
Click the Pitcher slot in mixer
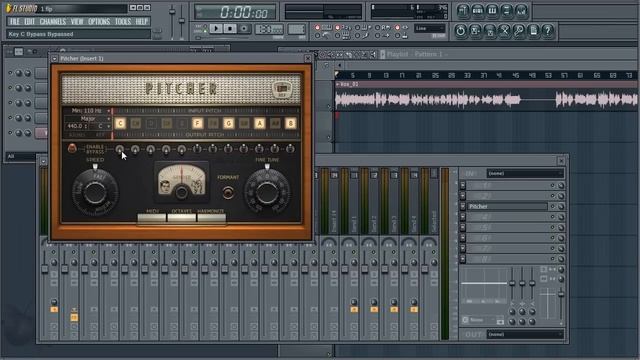pyautogui.click(x=507, y=207)
